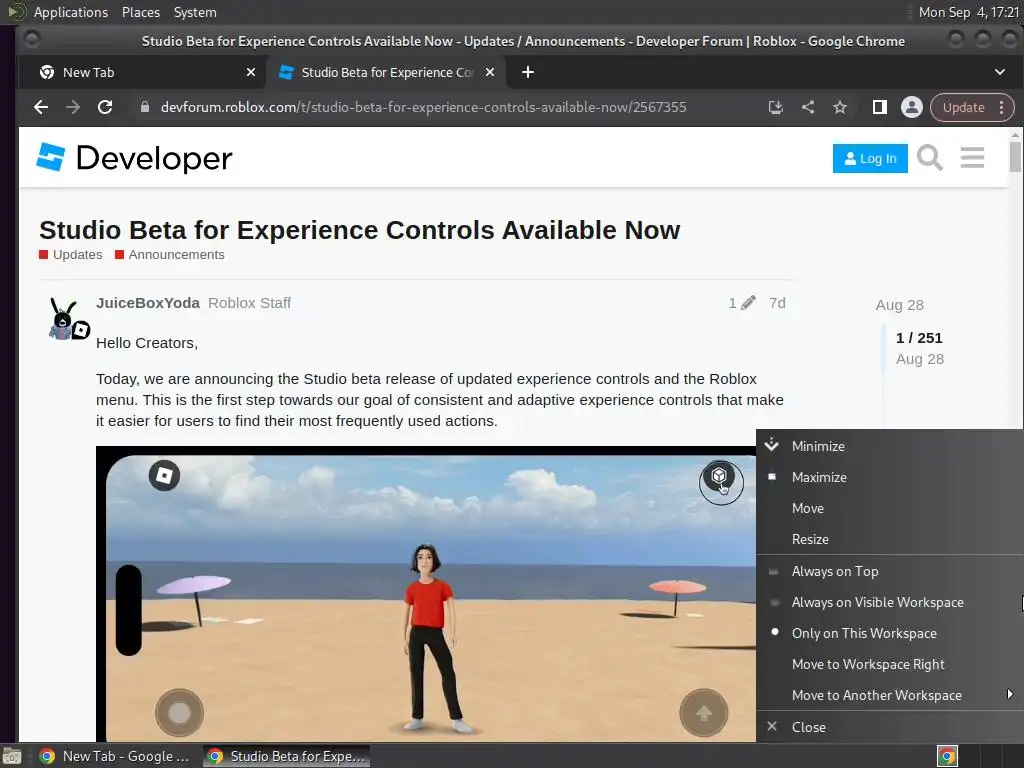
Task: Toggle Always on Visible Workspace option
Action: point(889,602)
